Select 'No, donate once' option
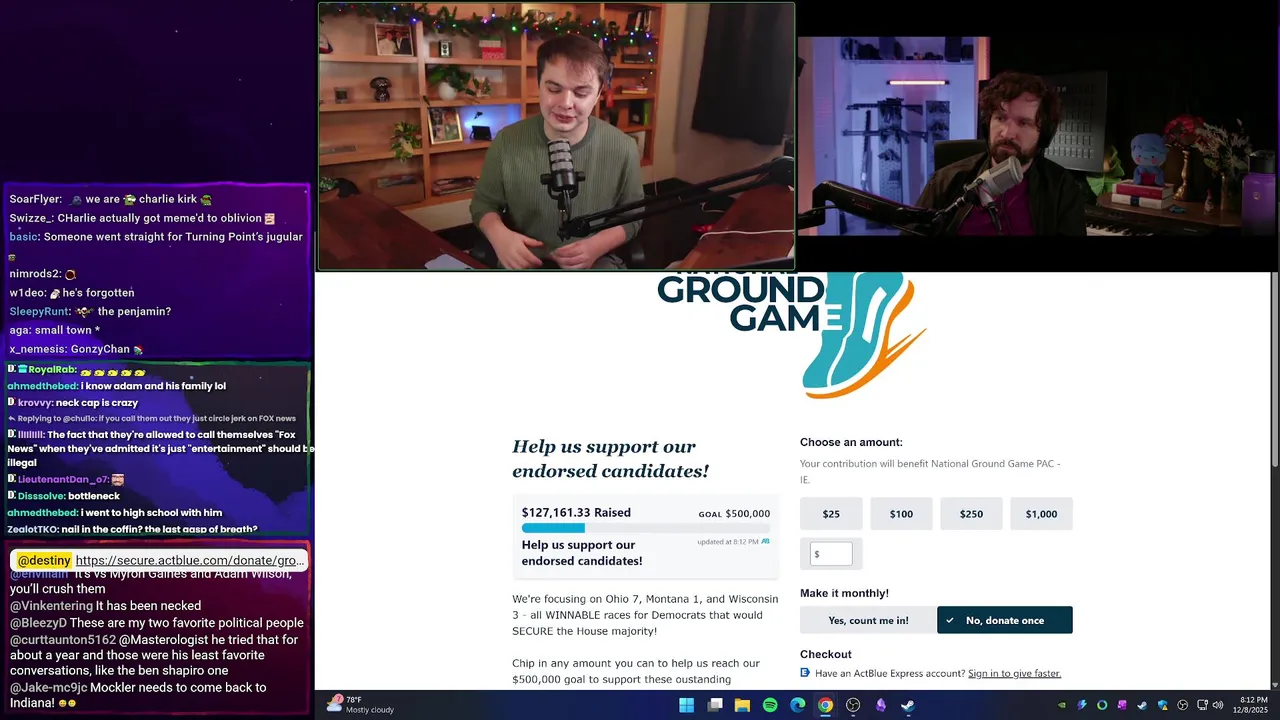Image resolution: width=1280 pixels, height=720 pixels. click(x=1004, y=620)
